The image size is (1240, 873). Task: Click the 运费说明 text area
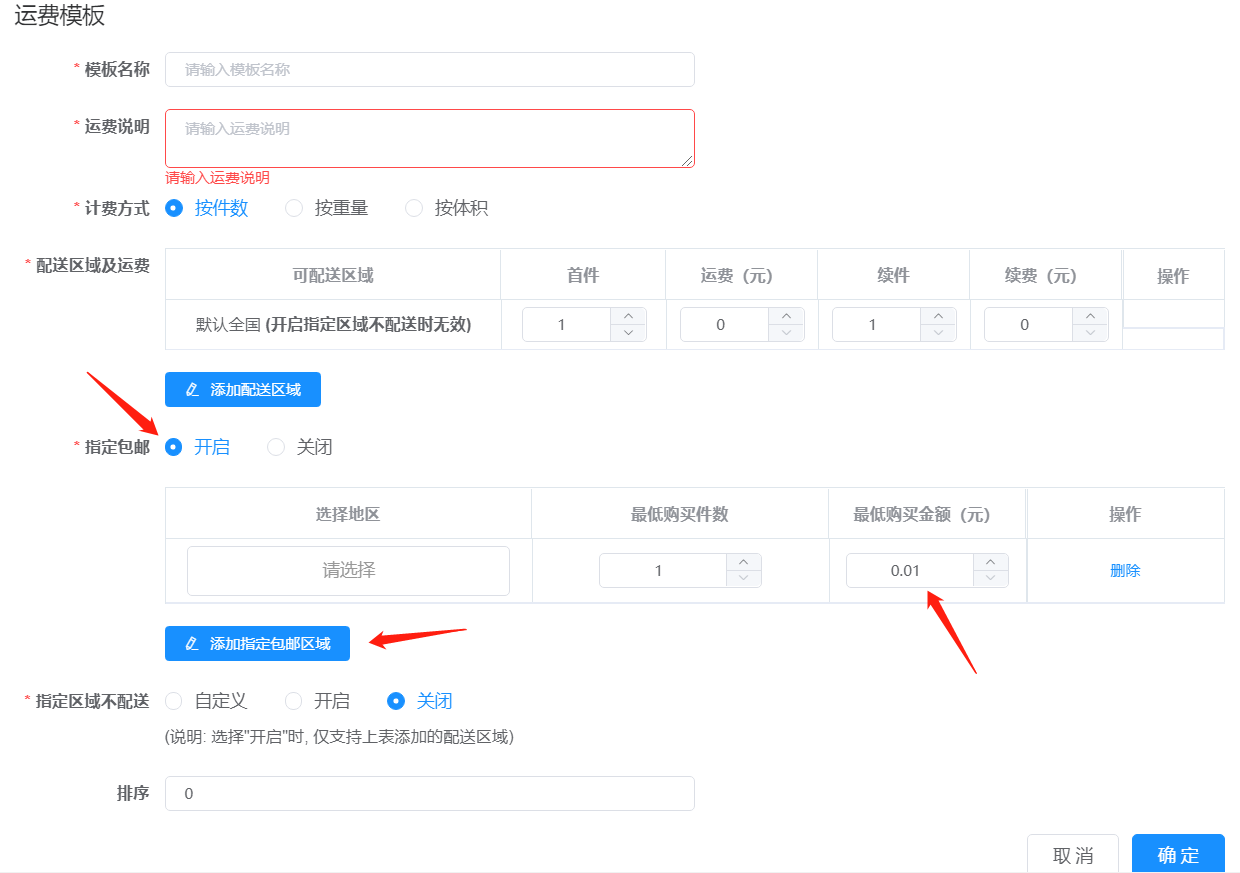429,138
